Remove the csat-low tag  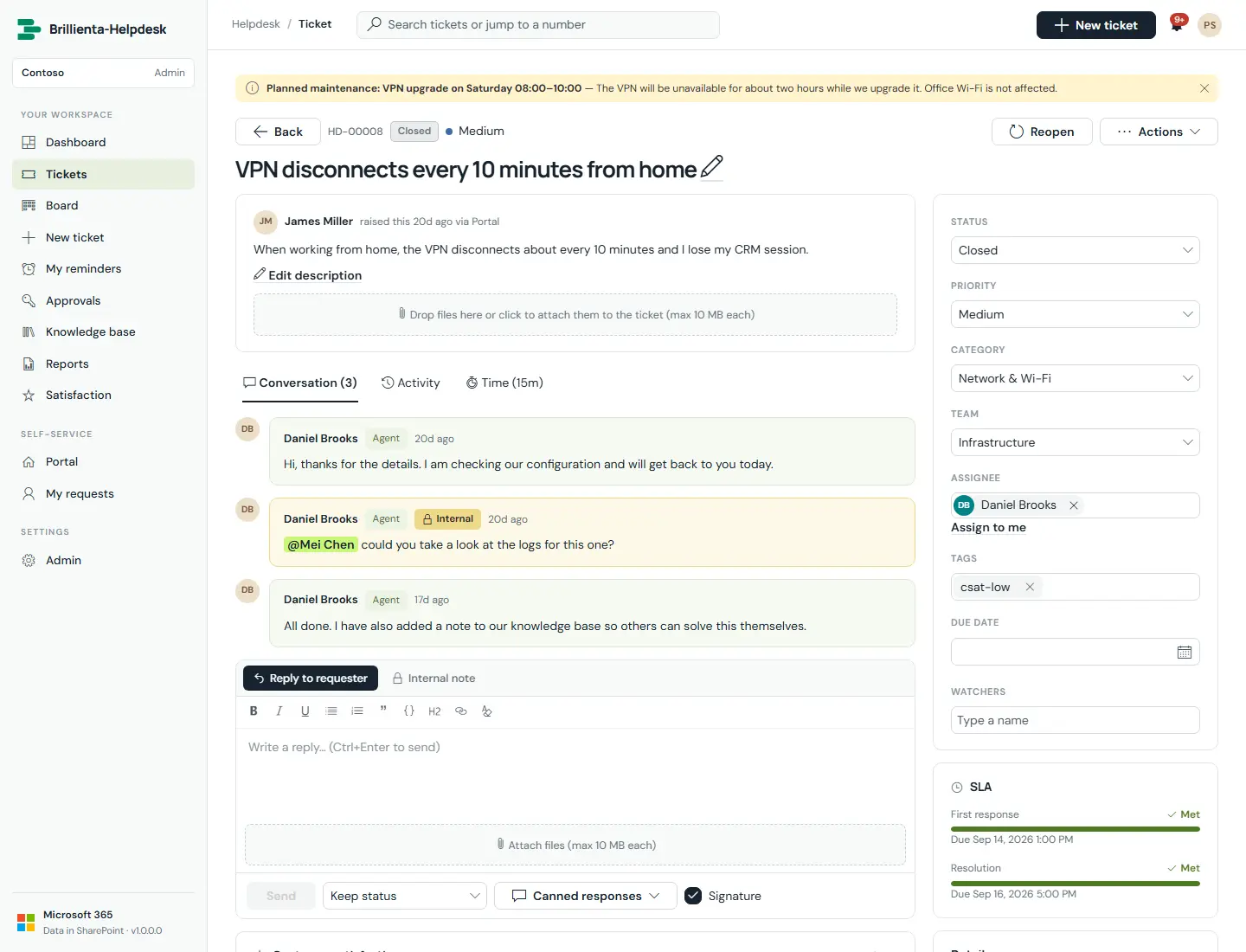1030,587
